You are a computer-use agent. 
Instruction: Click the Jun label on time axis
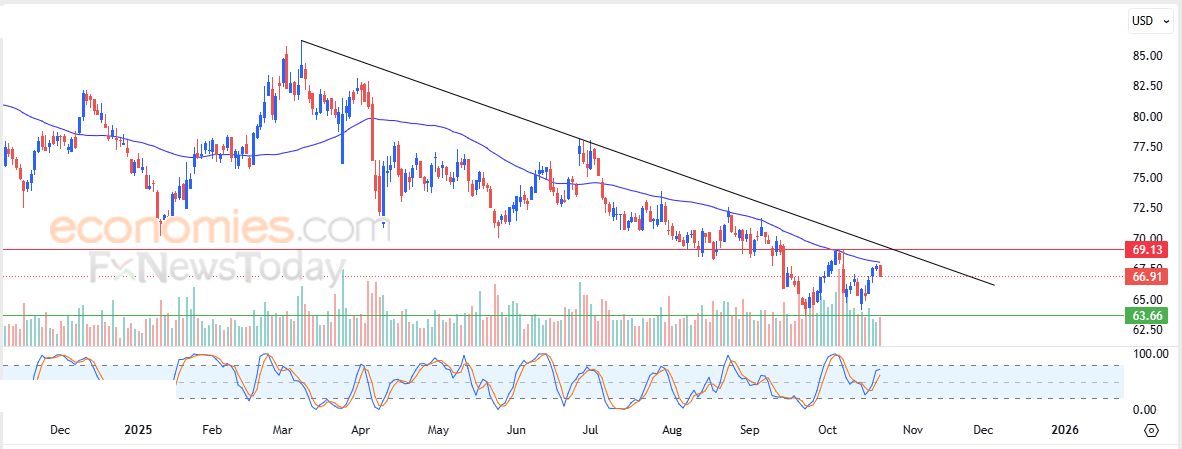point(516,430)
